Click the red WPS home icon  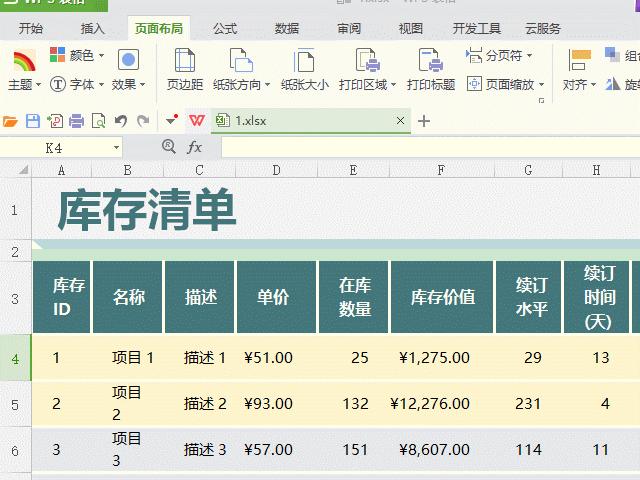tap(197, 120)
